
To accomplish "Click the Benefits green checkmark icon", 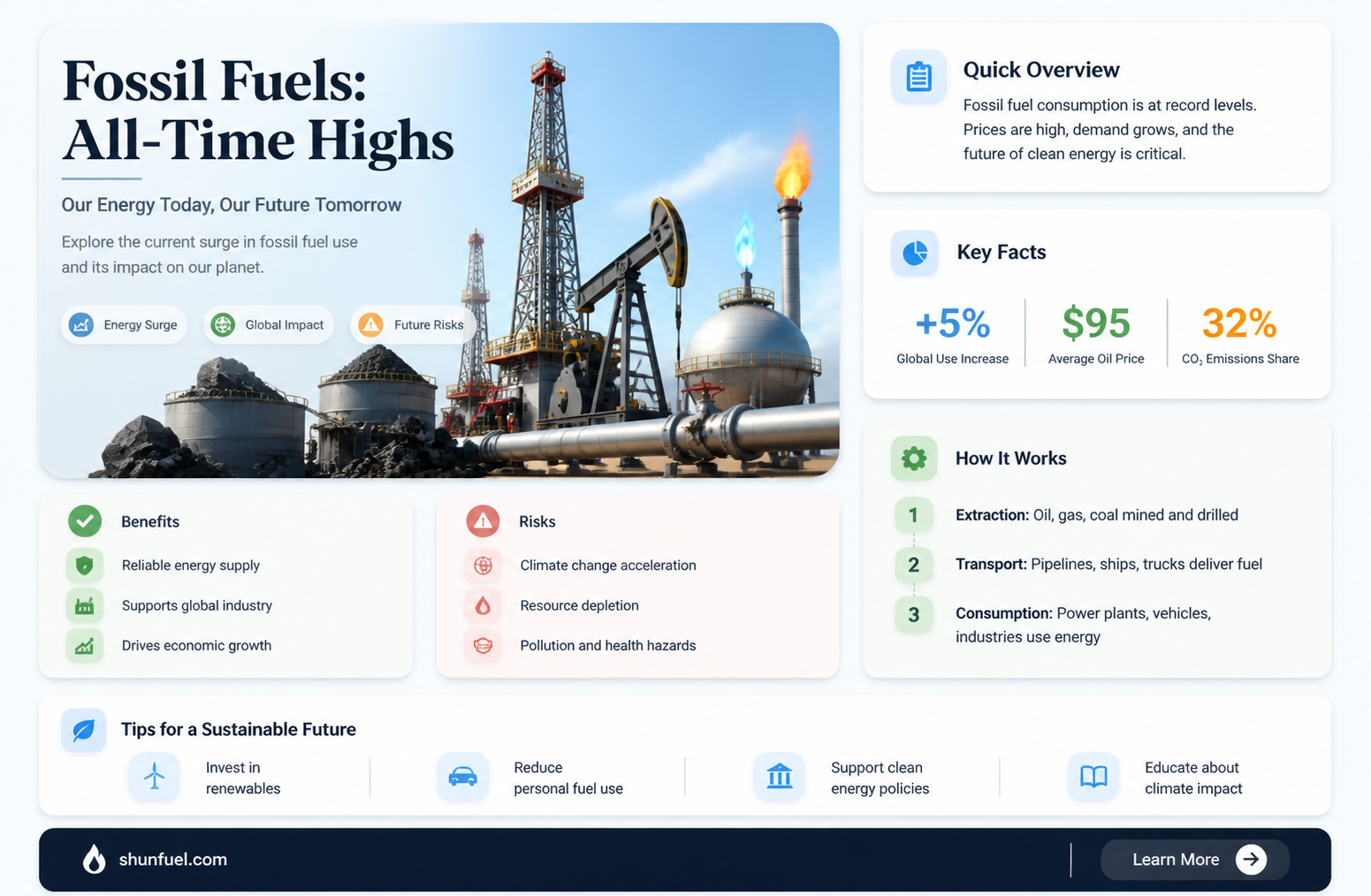I will [85, 521].
